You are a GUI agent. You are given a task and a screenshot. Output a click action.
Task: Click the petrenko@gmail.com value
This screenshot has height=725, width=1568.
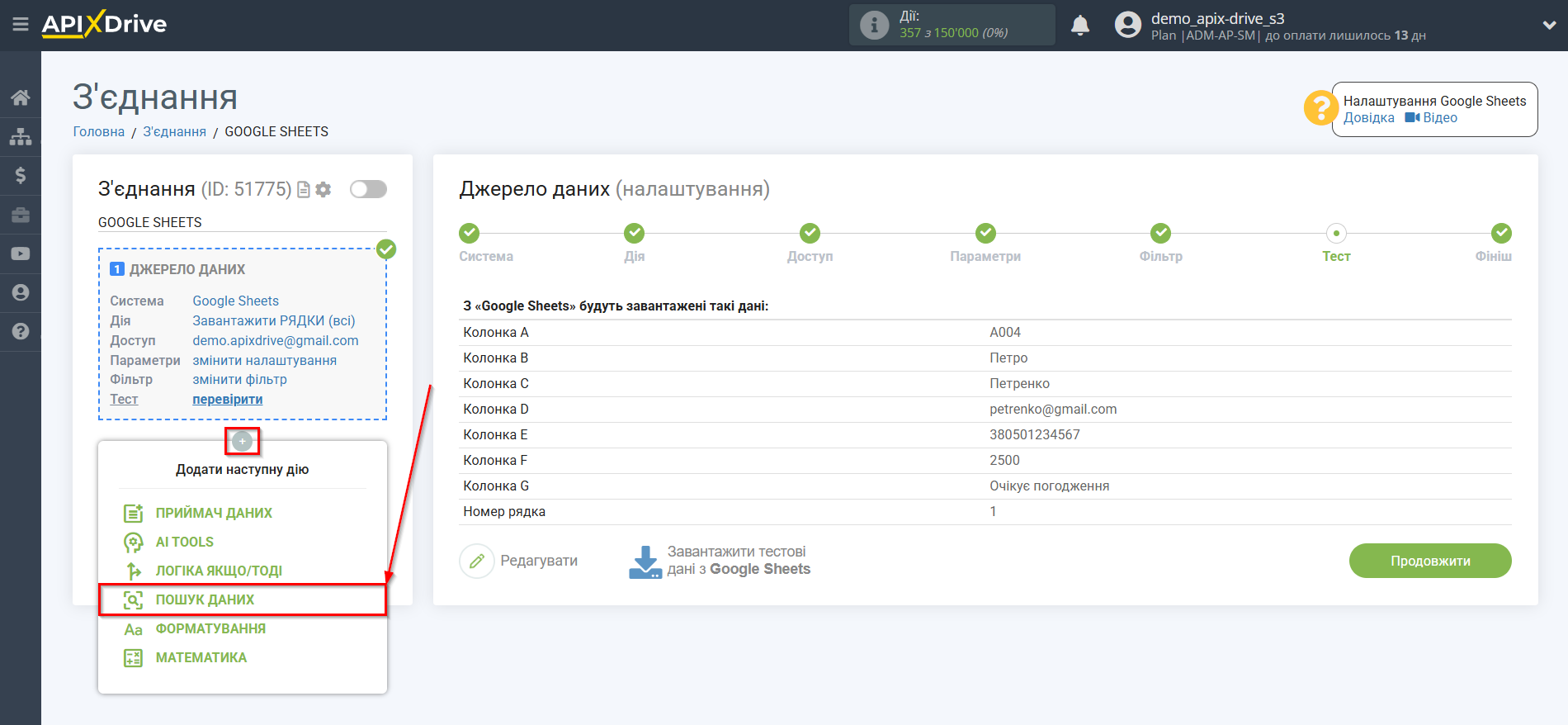tap(1053, 409)
